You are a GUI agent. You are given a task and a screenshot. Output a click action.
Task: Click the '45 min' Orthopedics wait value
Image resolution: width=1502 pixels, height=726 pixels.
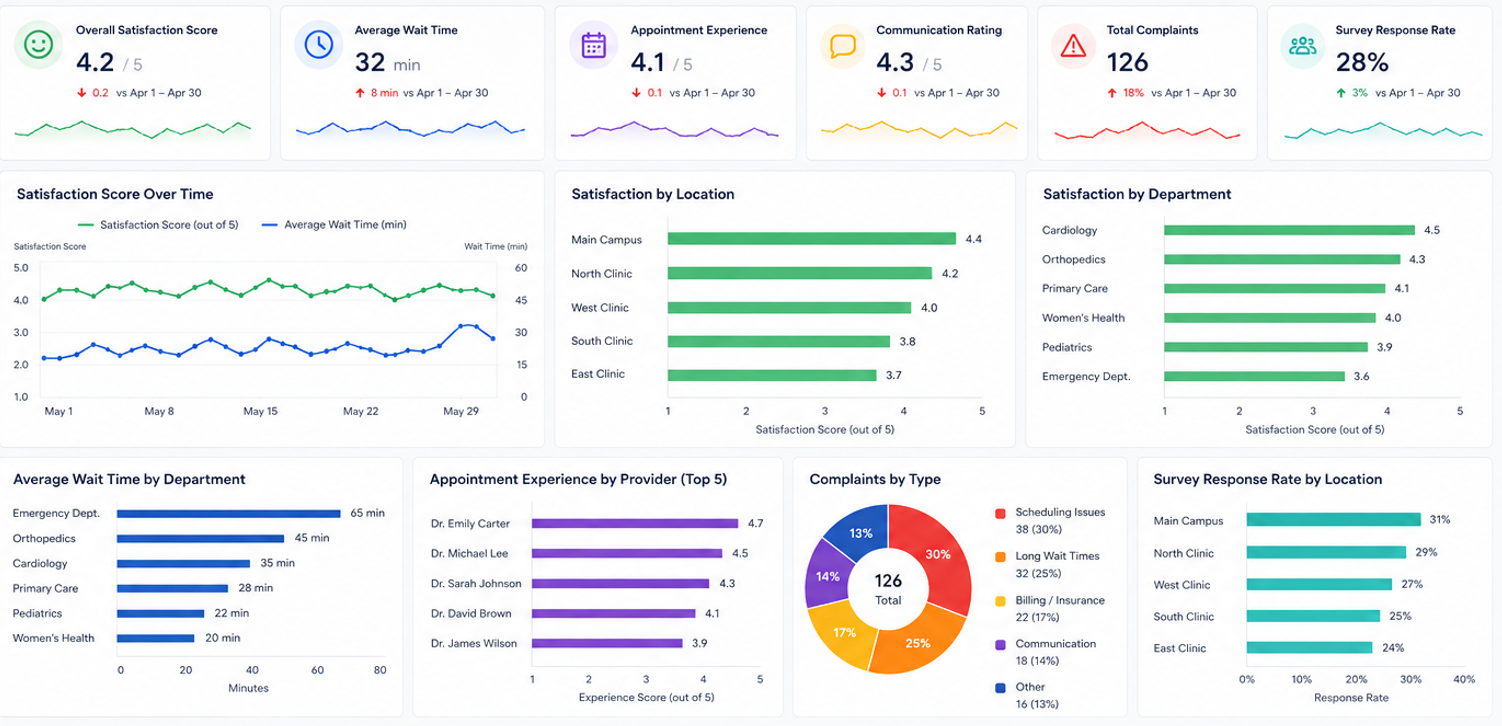(x=312, y=538)
